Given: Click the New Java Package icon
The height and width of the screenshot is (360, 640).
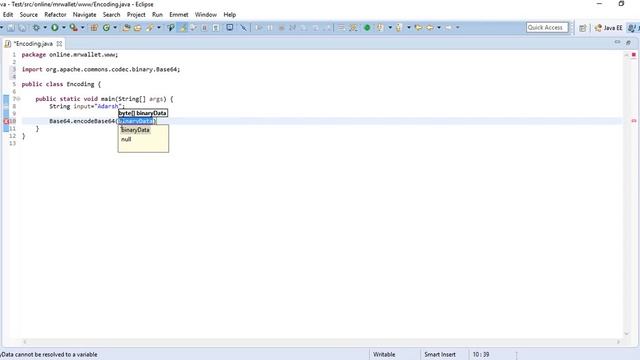Looking at the screenshot, I should coord(94,28).
